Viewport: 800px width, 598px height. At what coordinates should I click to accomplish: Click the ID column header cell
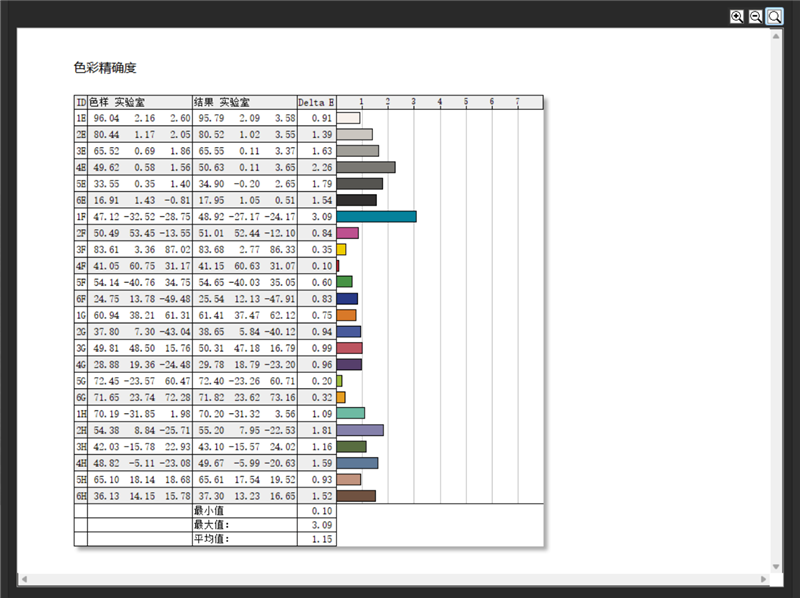tap(80, 102)
